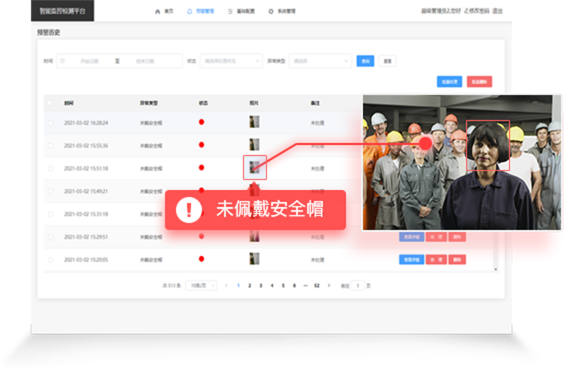Click the 退出 logout link

(x=497, y=11)
